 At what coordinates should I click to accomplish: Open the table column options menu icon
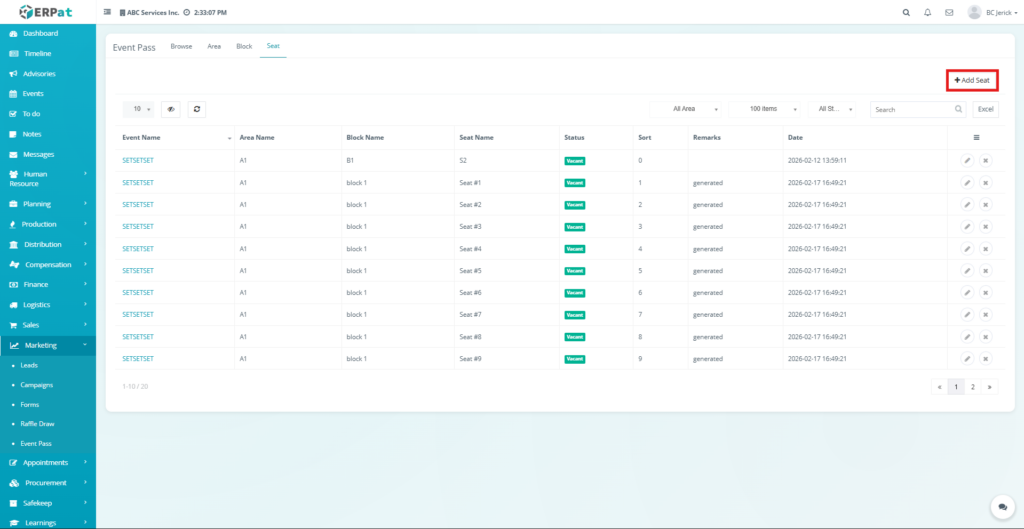pos(976,137)
